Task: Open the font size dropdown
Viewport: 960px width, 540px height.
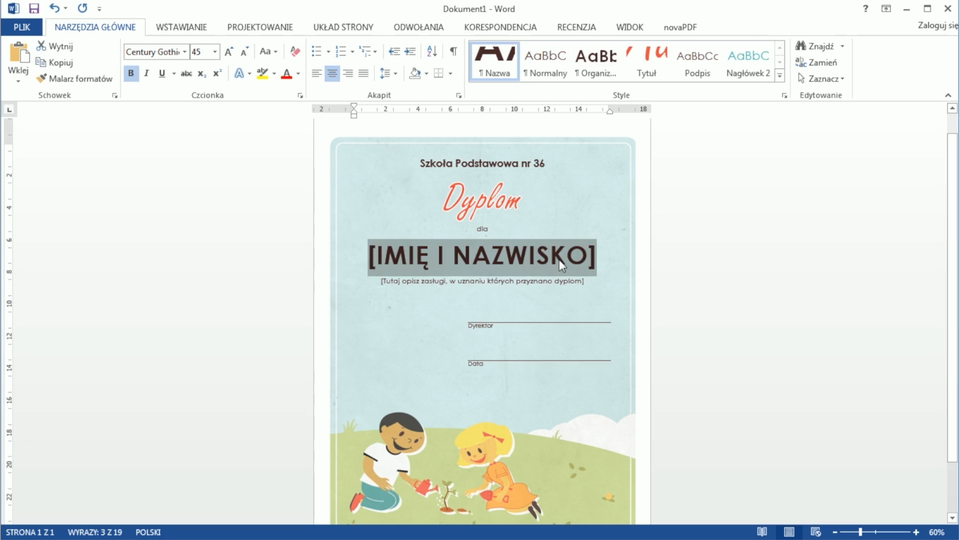Action: (214, 52)
